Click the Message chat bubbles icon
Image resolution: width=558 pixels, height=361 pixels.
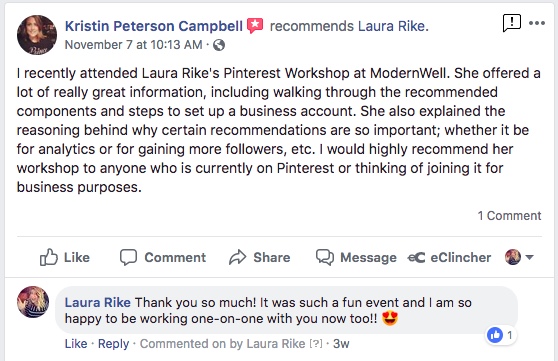[325, 257]
